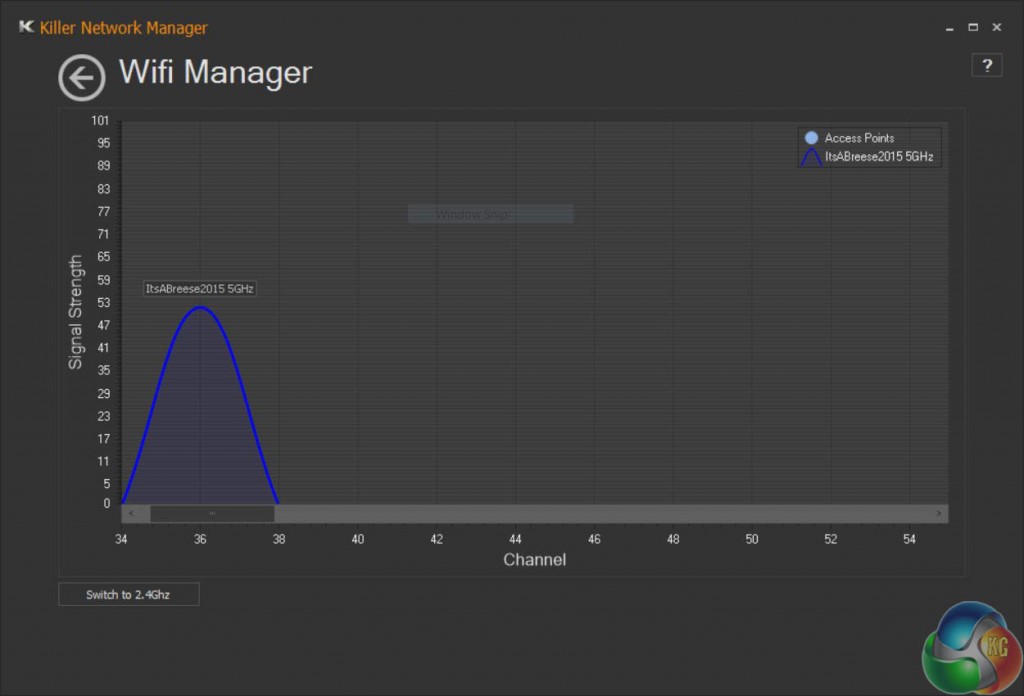Click the horizontal channel scrollbar thumb
The image size is (1024, 696).
(x=213, y=513)
